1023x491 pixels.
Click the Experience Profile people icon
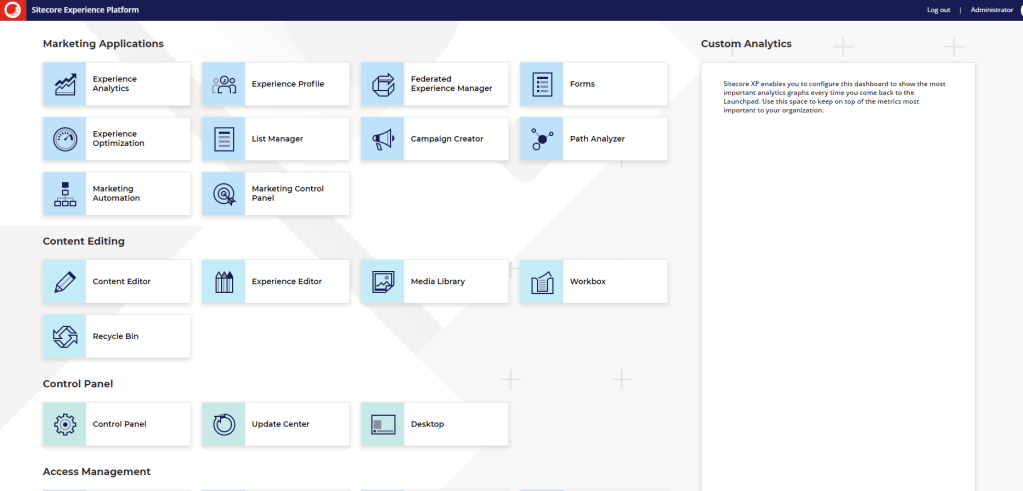(x=224, y=84)
